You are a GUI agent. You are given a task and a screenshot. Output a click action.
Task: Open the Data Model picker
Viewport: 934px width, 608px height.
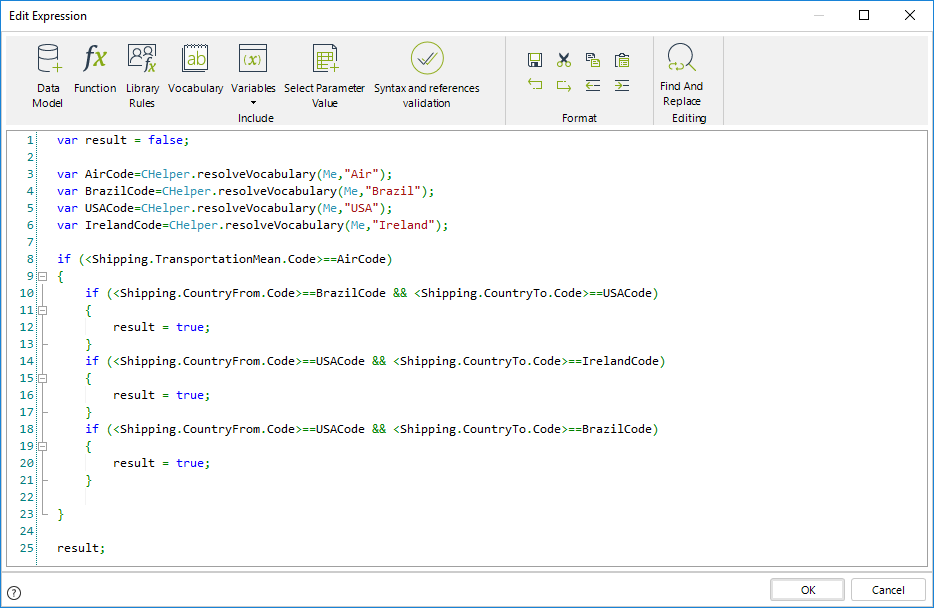pos(48,76)
